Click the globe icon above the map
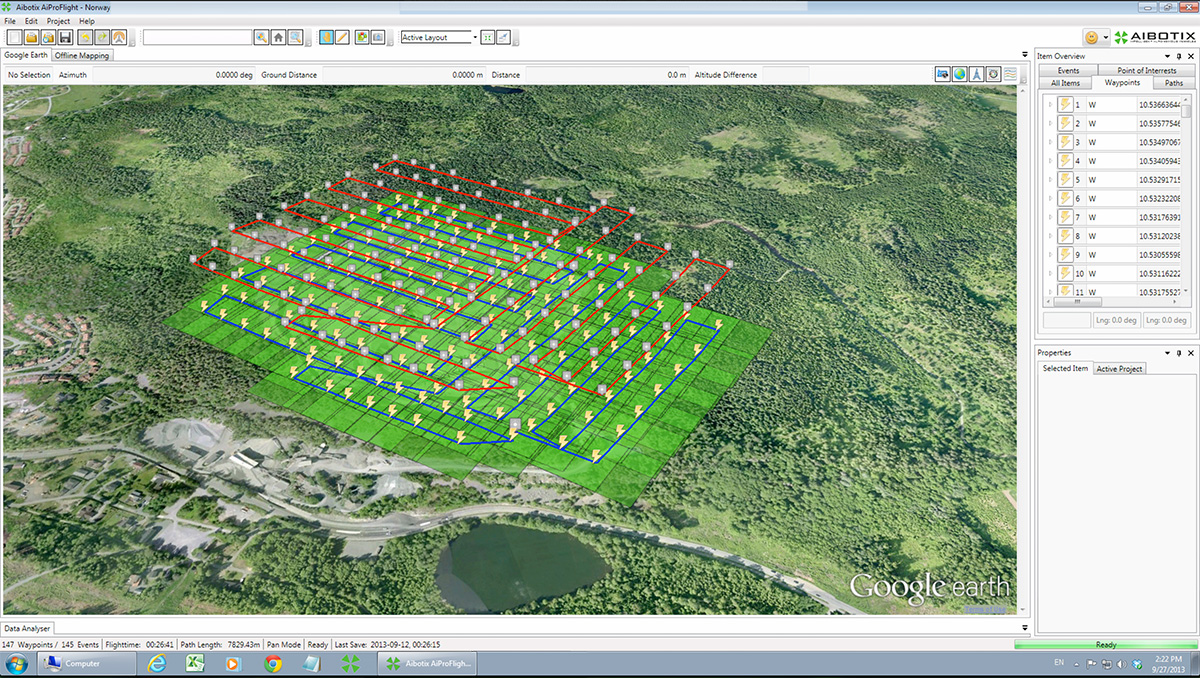Screen dimensions: 1200x678 (959, 74)
